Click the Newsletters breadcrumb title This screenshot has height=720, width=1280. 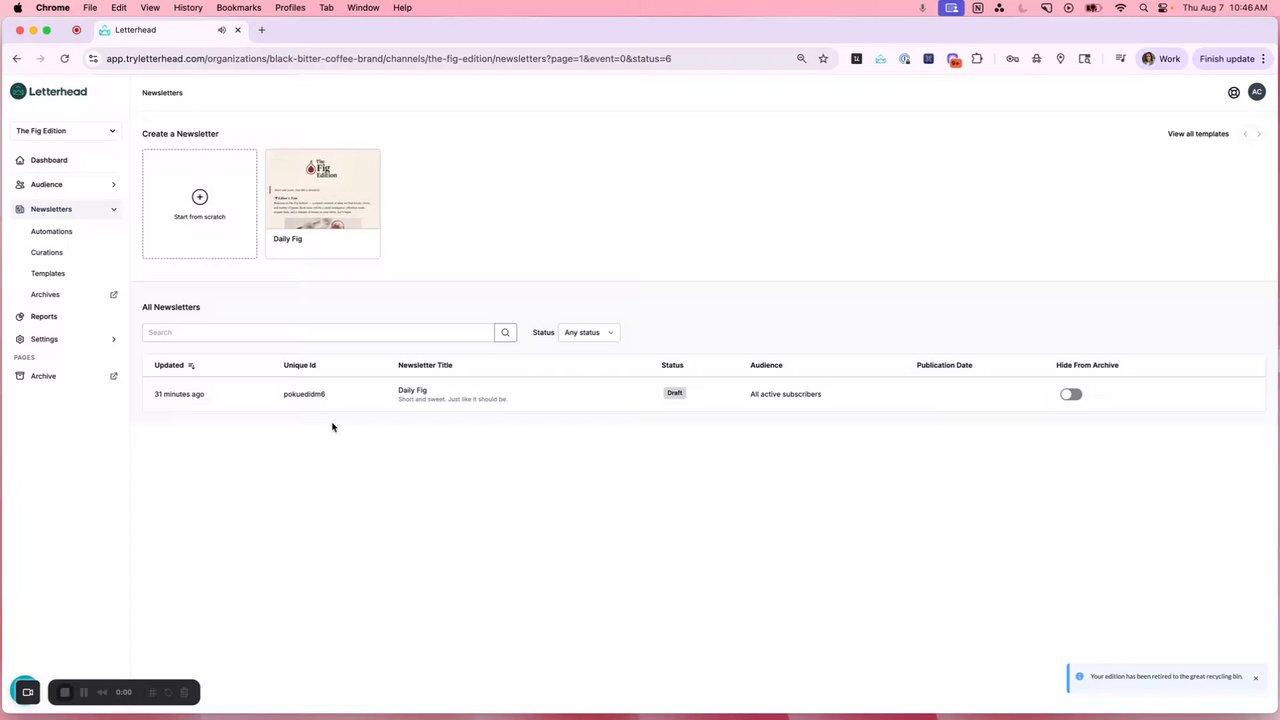click(162, 93)
